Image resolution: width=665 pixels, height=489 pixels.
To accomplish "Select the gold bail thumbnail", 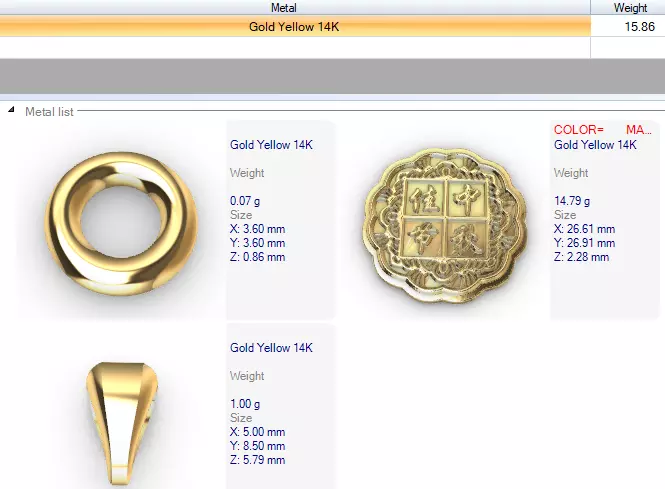I will (122, 423).
